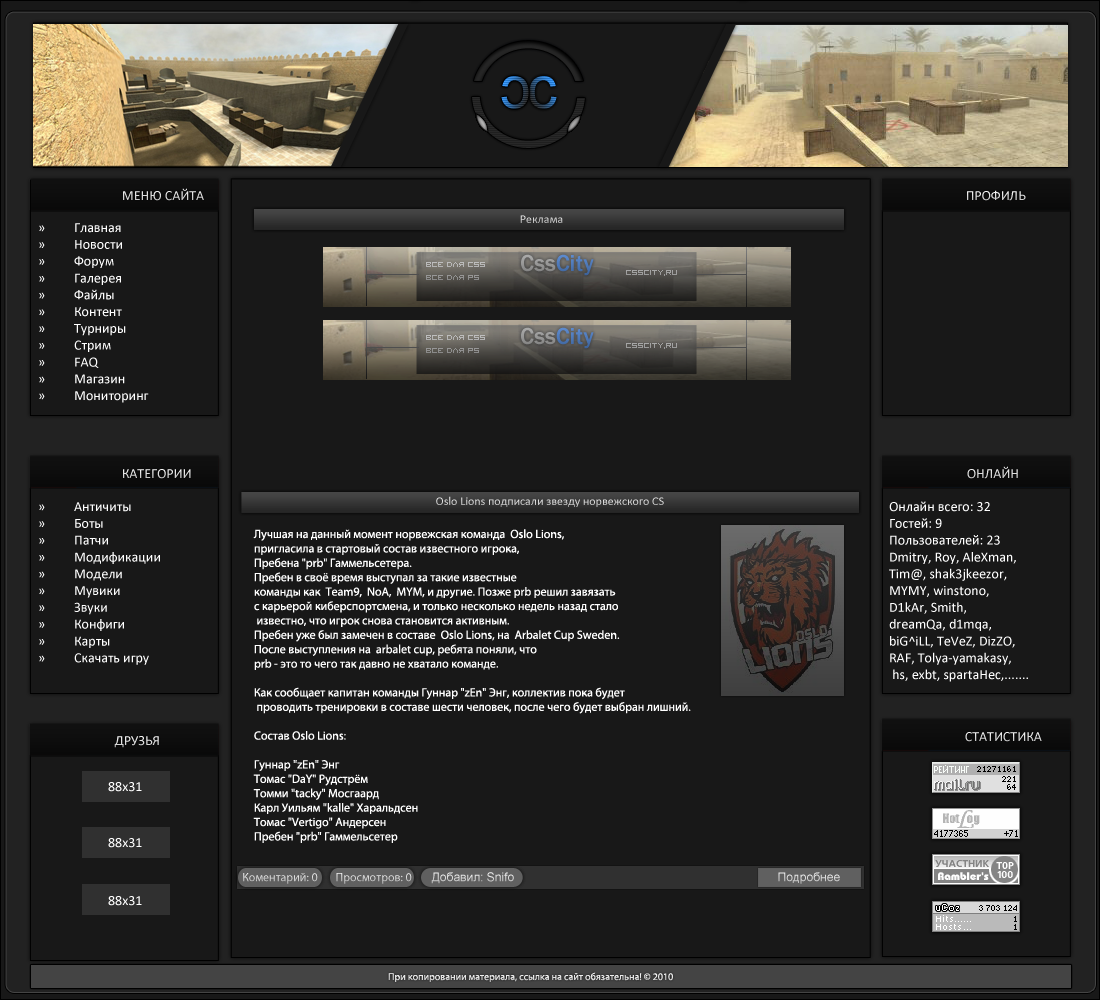Open the Oslo Lions news headline

point(549,502)
